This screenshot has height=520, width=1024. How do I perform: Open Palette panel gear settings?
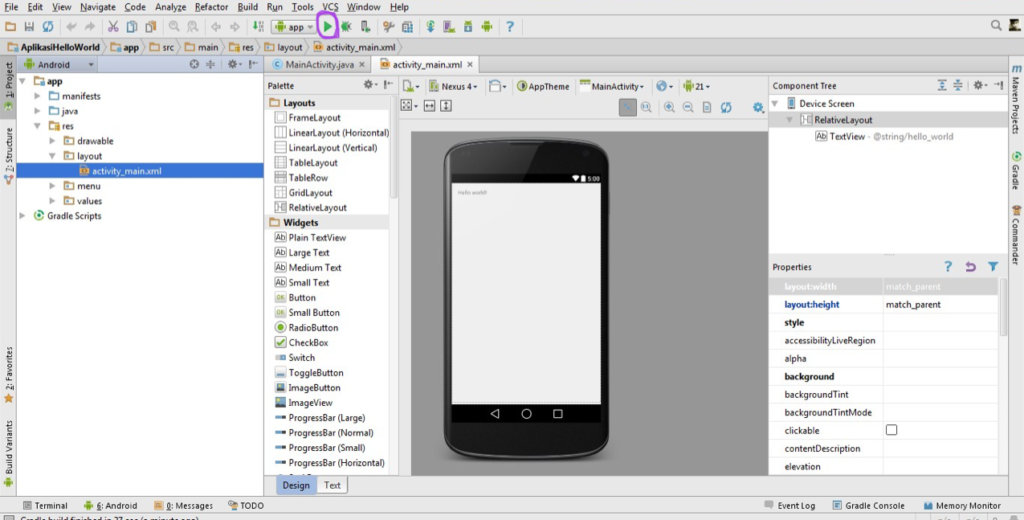click(370, 85)
